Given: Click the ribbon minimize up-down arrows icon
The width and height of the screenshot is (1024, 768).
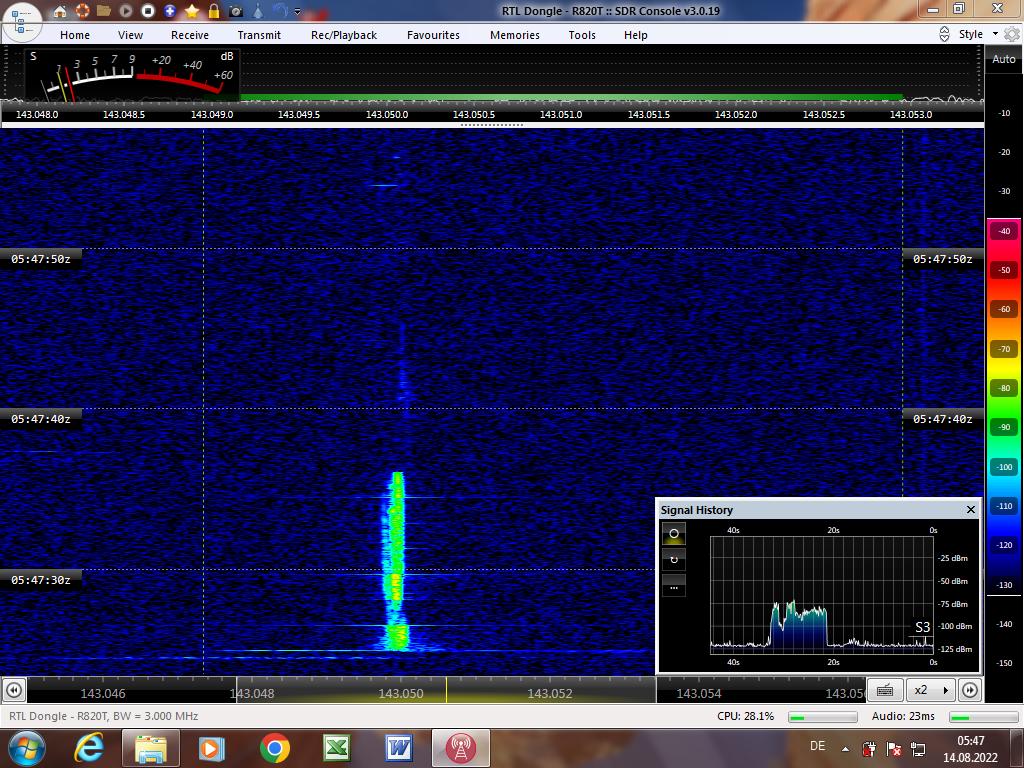Looking at the screenshot, I should click(944, 34).
